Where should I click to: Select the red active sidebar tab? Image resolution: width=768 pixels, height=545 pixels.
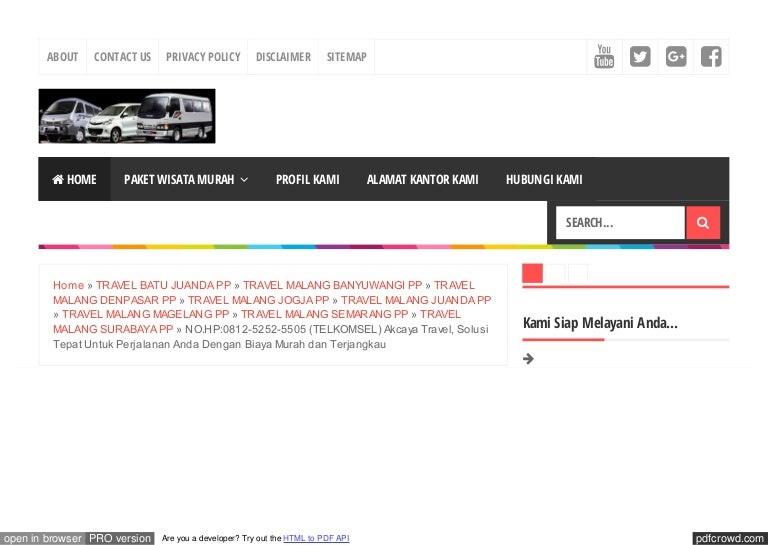pos(532,273)
